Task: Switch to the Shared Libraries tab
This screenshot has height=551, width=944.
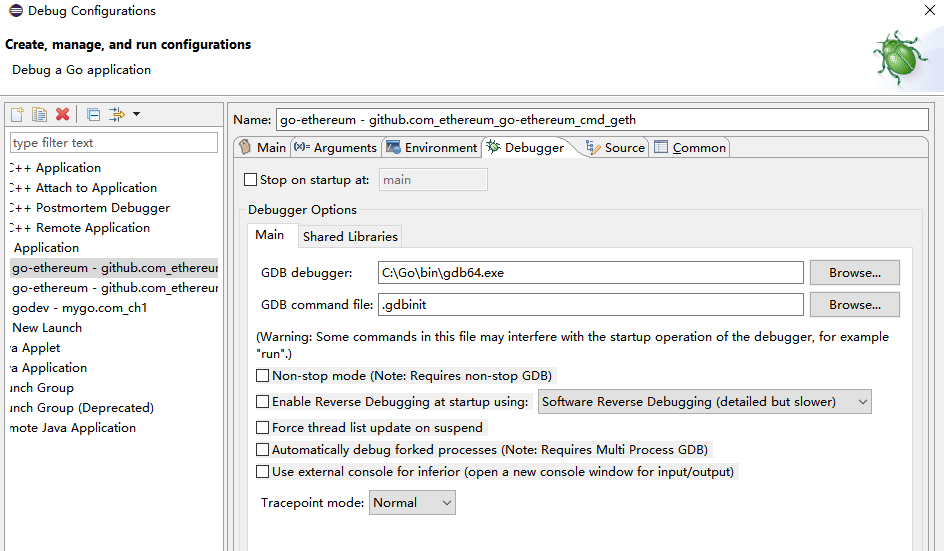Action: (350, 237)
